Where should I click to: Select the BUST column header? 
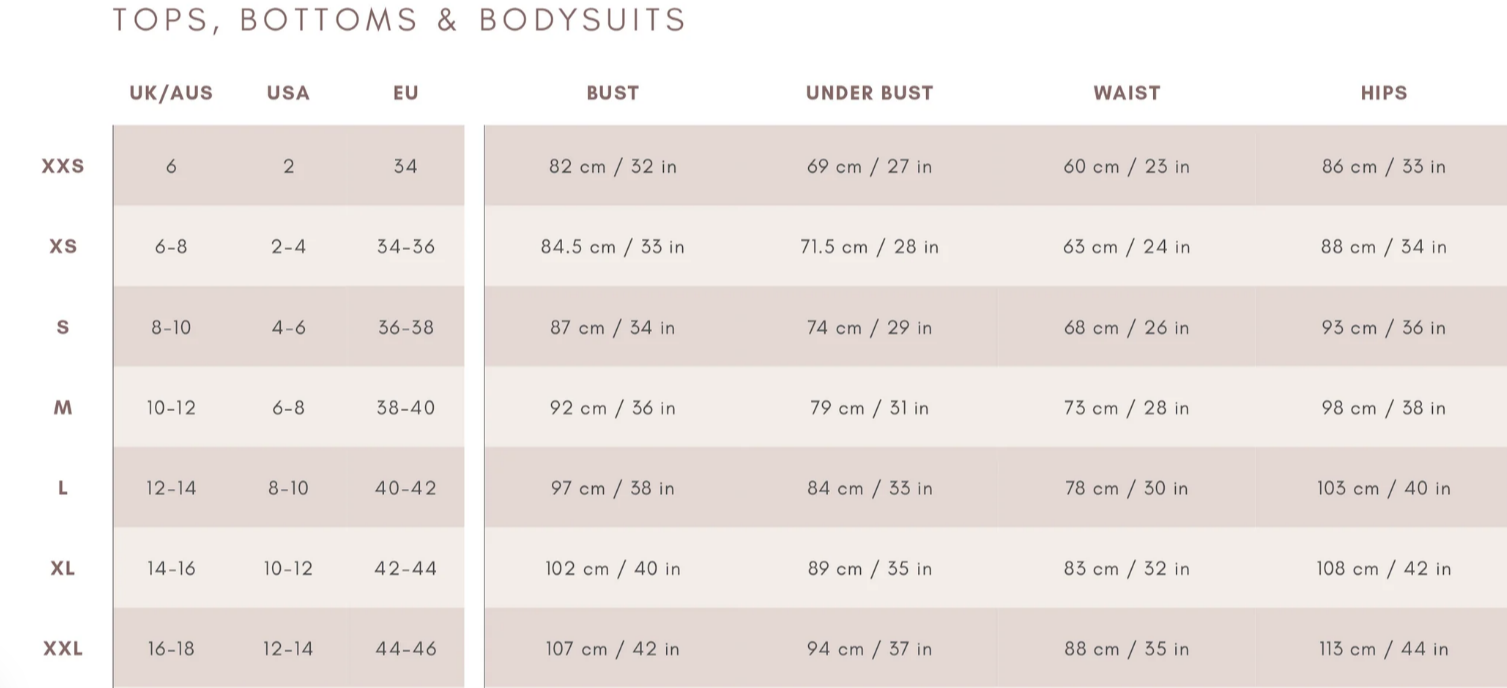pos(612,93)
